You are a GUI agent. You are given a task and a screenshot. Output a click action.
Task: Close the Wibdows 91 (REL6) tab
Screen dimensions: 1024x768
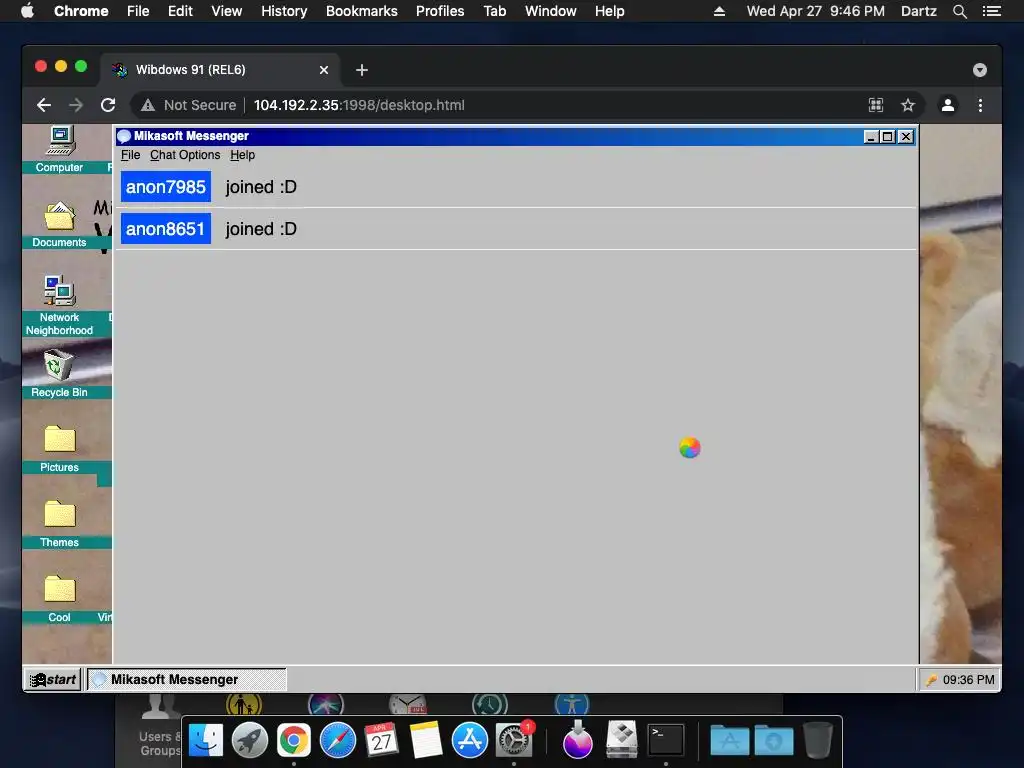pos(324,70)
